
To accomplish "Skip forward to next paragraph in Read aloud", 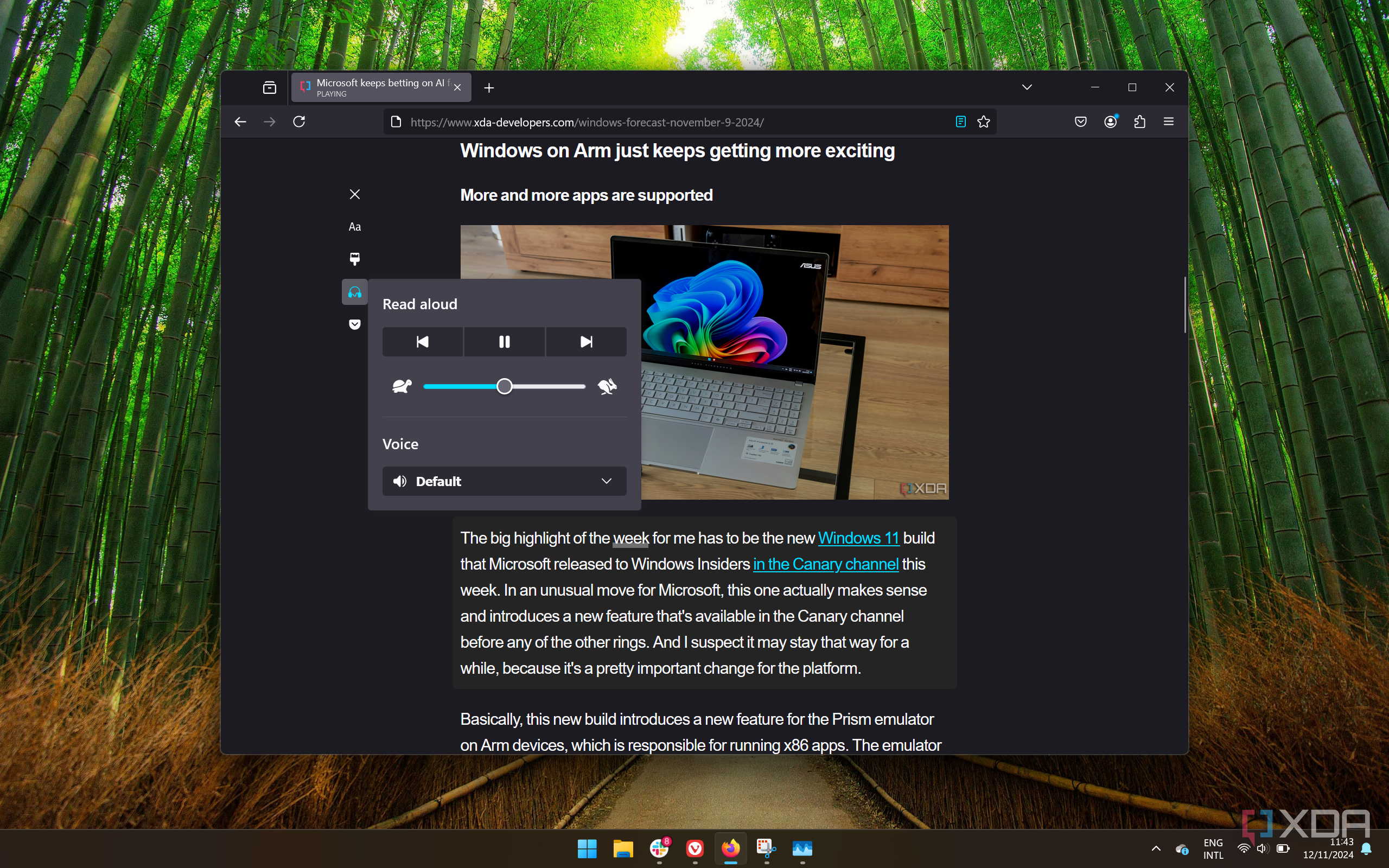I will [586, 342].
